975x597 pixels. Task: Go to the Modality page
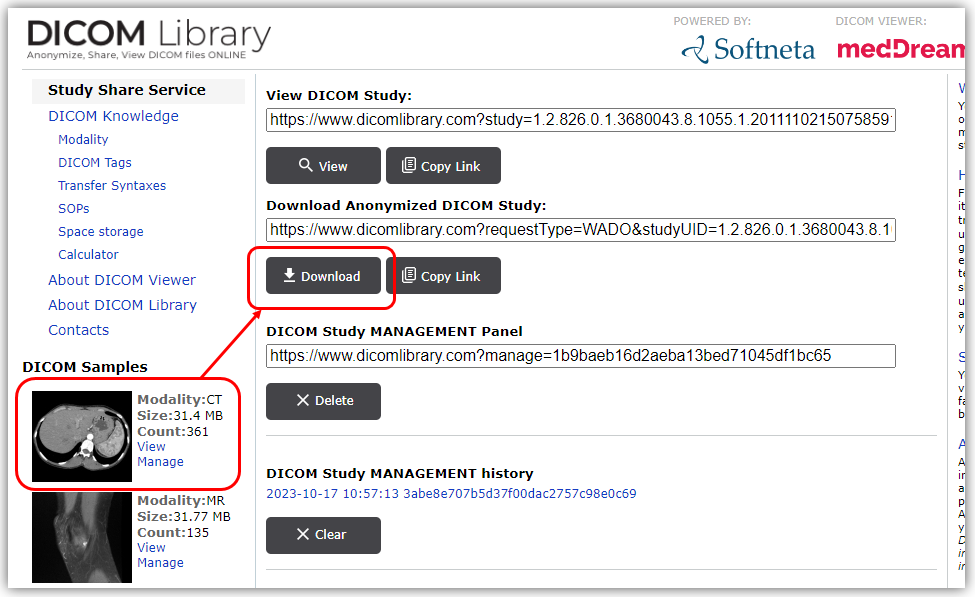(x=83, y=140)
